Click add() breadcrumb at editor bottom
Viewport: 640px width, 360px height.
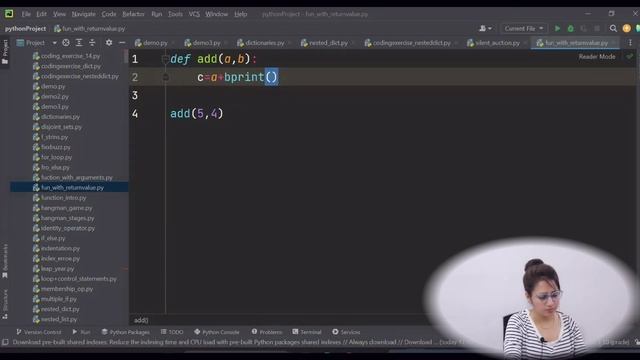[141, 320]
